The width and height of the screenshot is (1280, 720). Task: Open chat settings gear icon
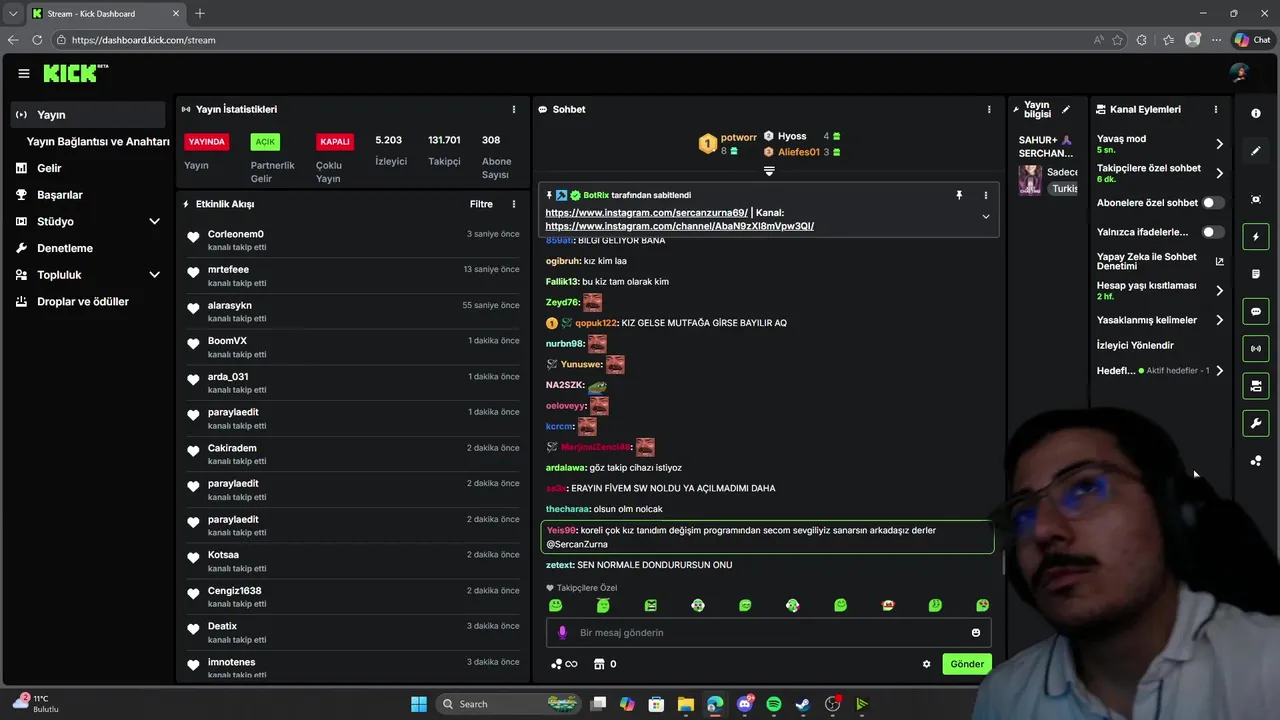(926, 664)
